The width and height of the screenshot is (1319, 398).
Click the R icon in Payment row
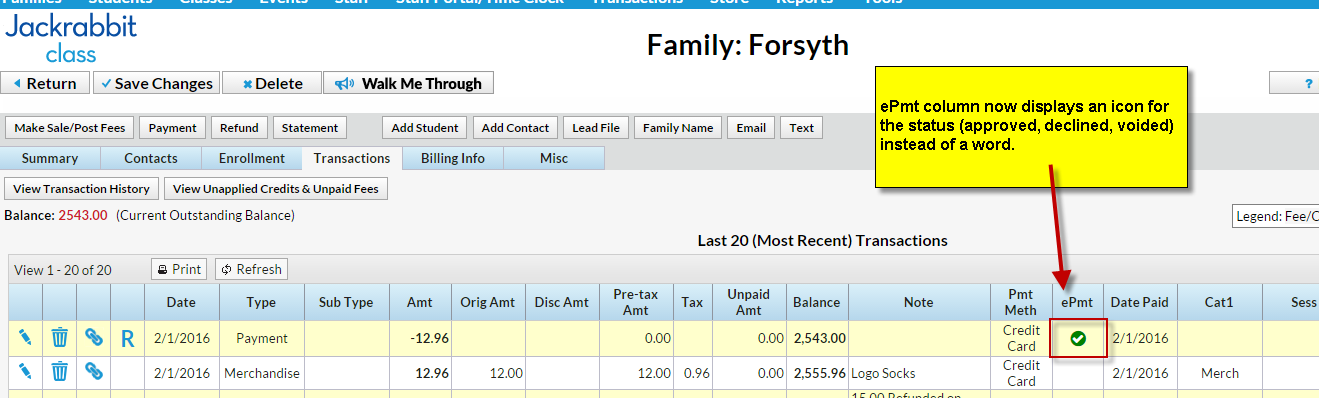[127, 339]
